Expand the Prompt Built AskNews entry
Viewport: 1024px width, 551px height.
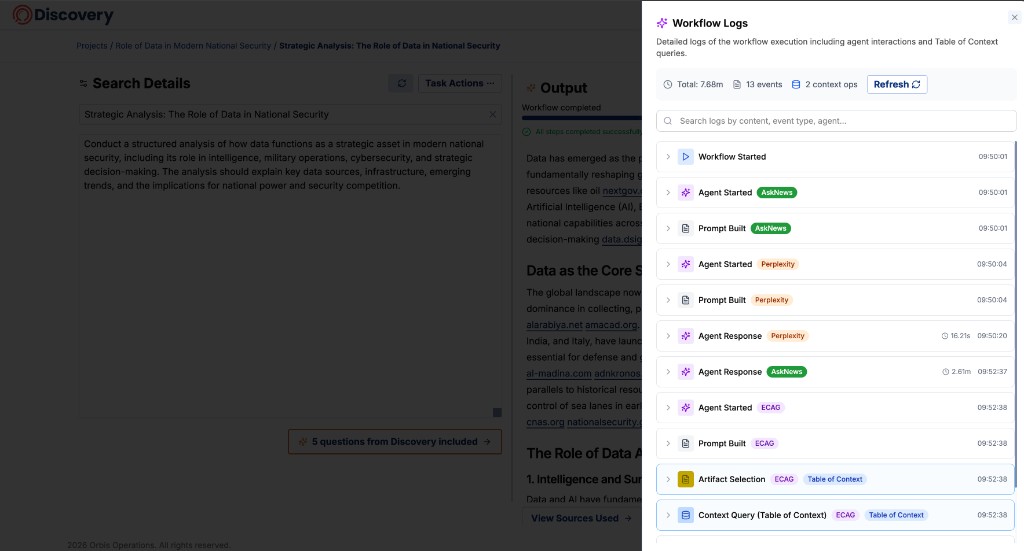coord(667,228)
